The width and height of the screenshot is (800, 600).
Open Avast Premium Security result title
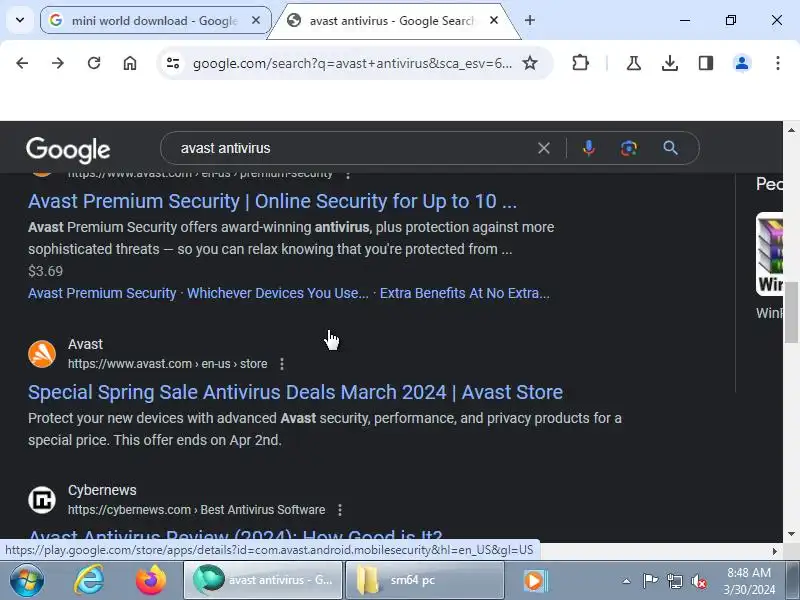272,202
